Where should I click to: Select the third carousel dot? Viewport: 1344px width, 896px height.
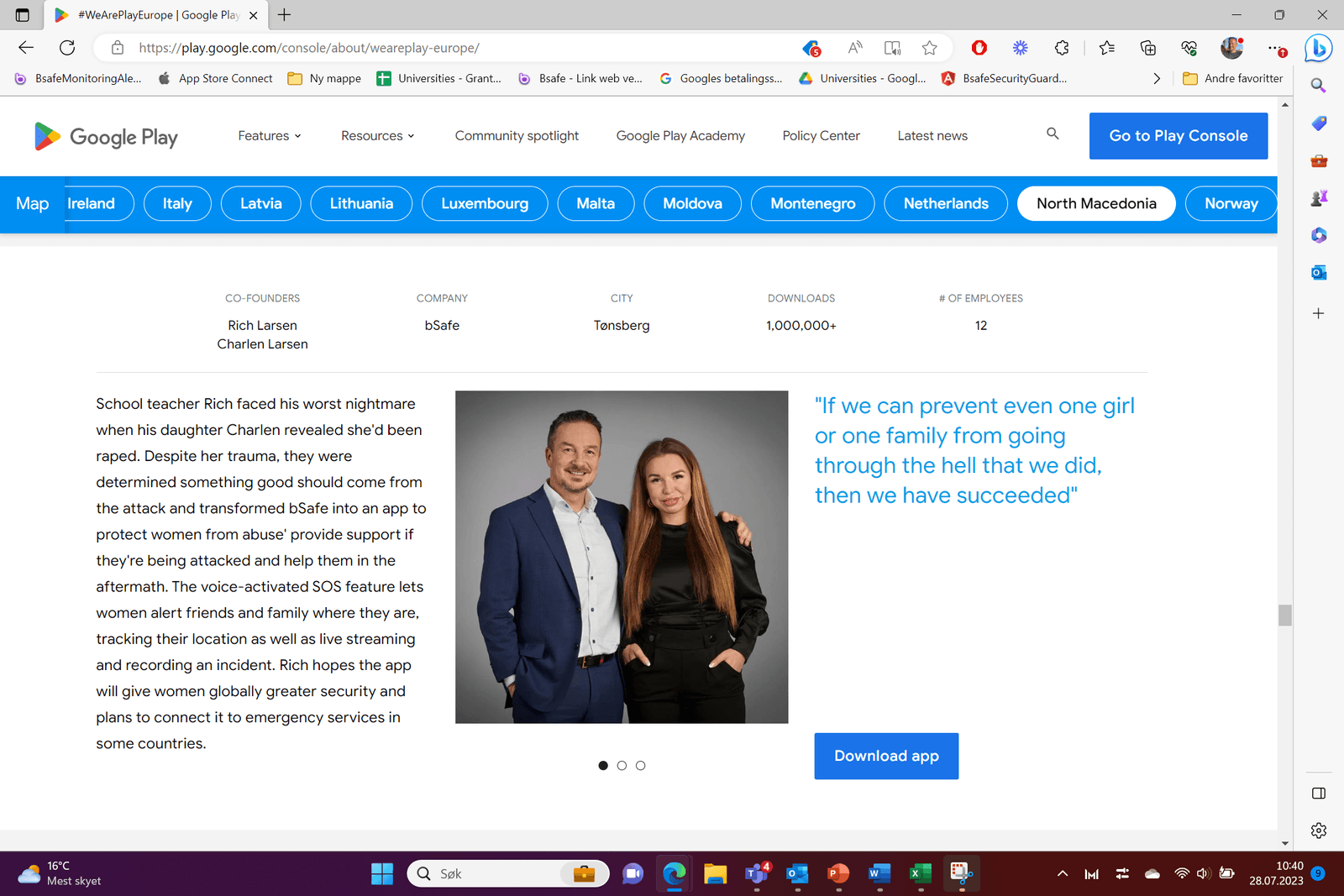641,765
